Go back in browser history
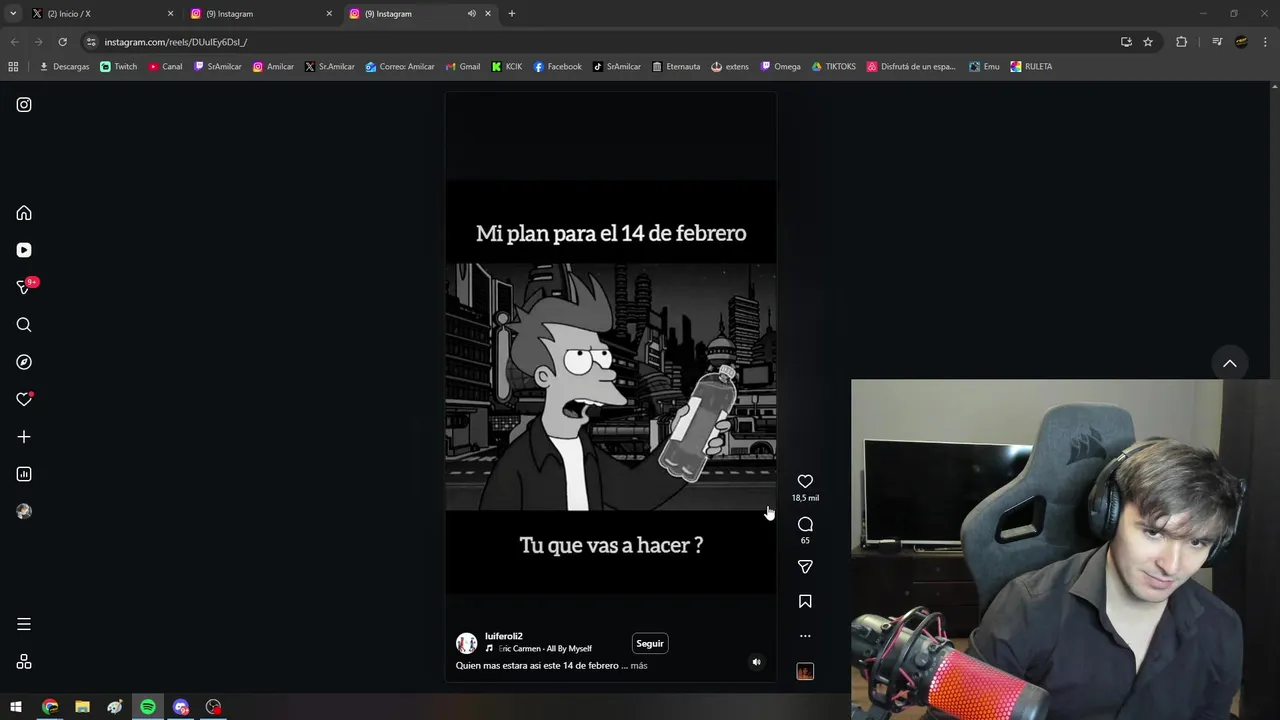Viewport: 1280px width, 720px height. click(14, 42)
